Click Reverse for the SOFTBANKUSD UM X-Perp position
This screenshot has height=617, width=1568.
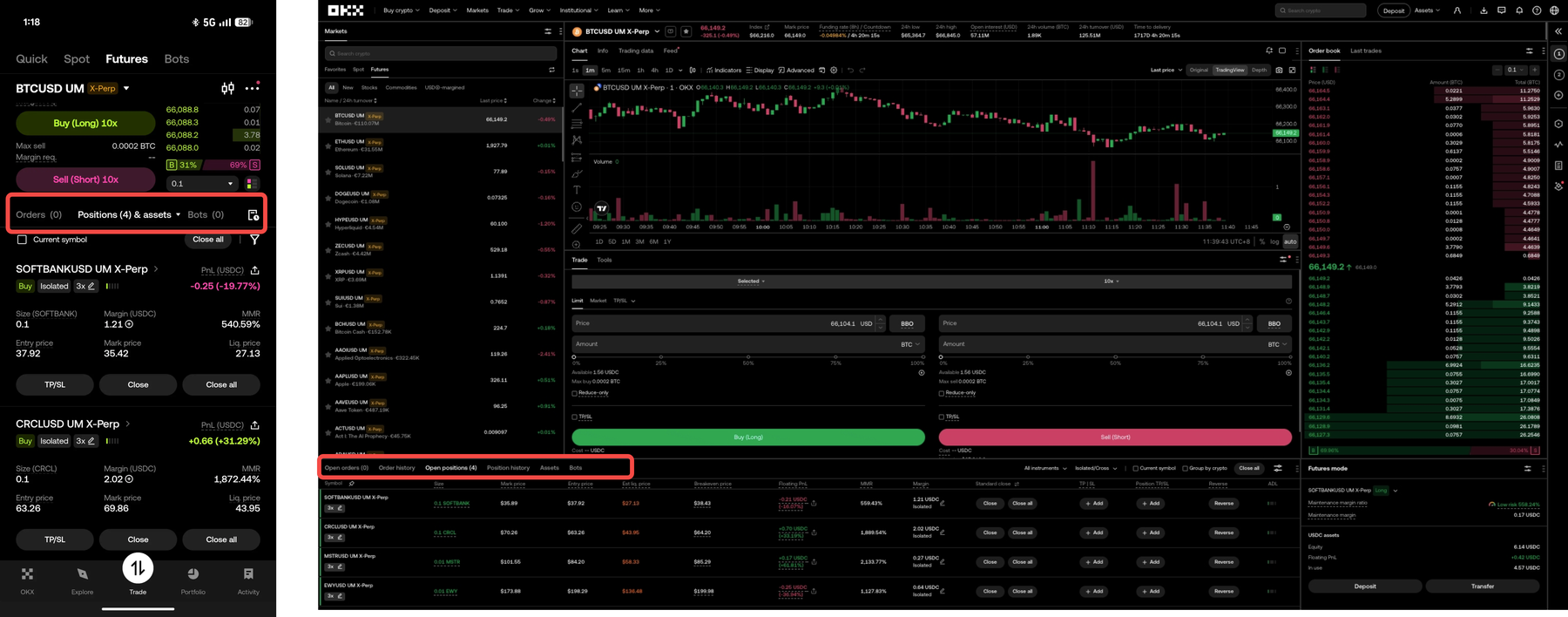(x=1224, y=503)
